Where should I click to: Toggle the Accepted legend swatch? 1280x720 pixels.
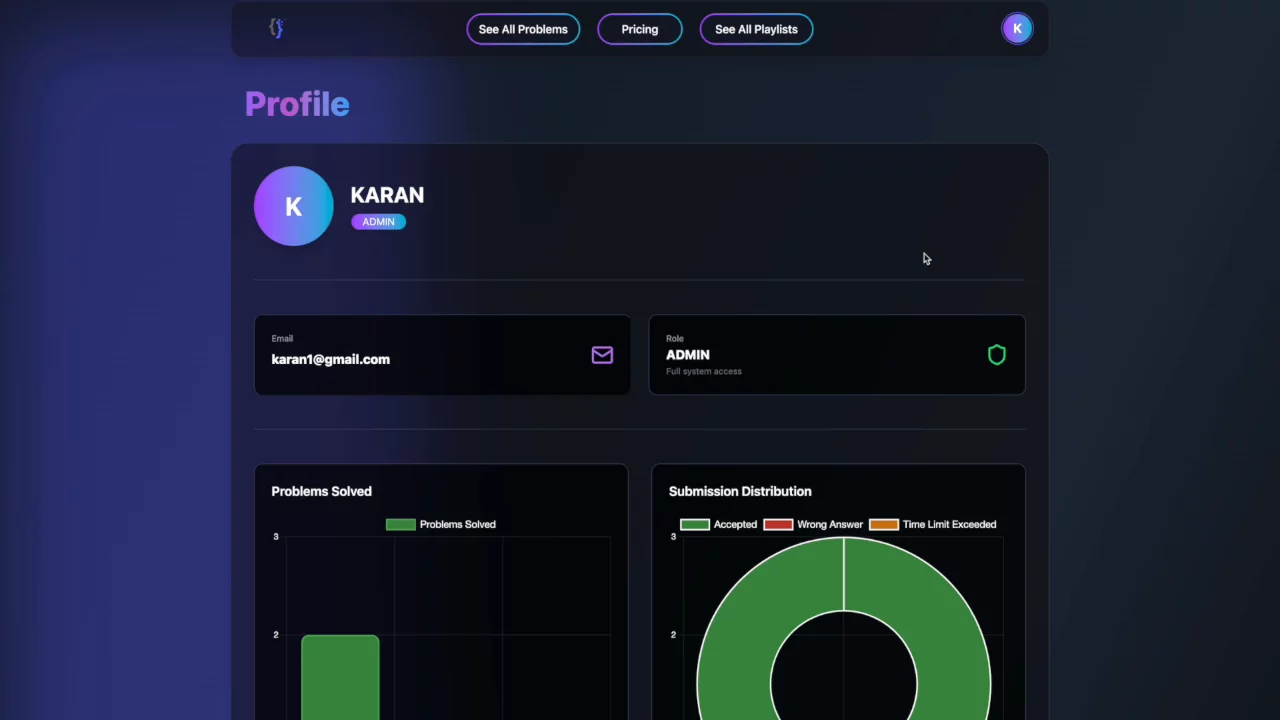(695, 524)
